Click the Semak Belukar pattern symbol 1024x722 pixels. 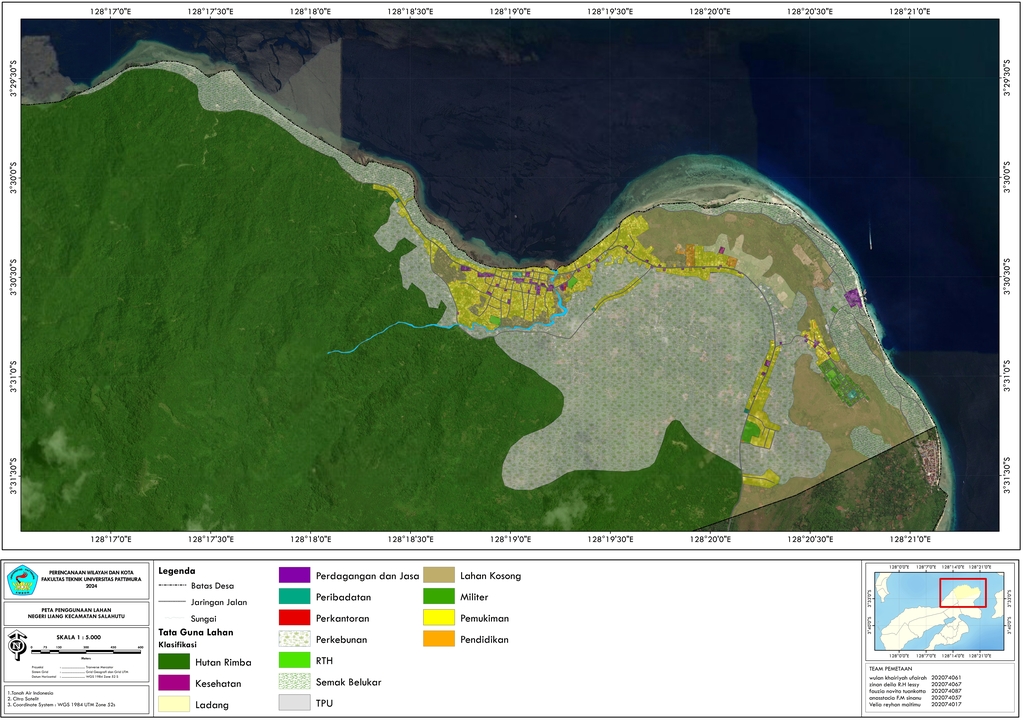coord(293,682)
